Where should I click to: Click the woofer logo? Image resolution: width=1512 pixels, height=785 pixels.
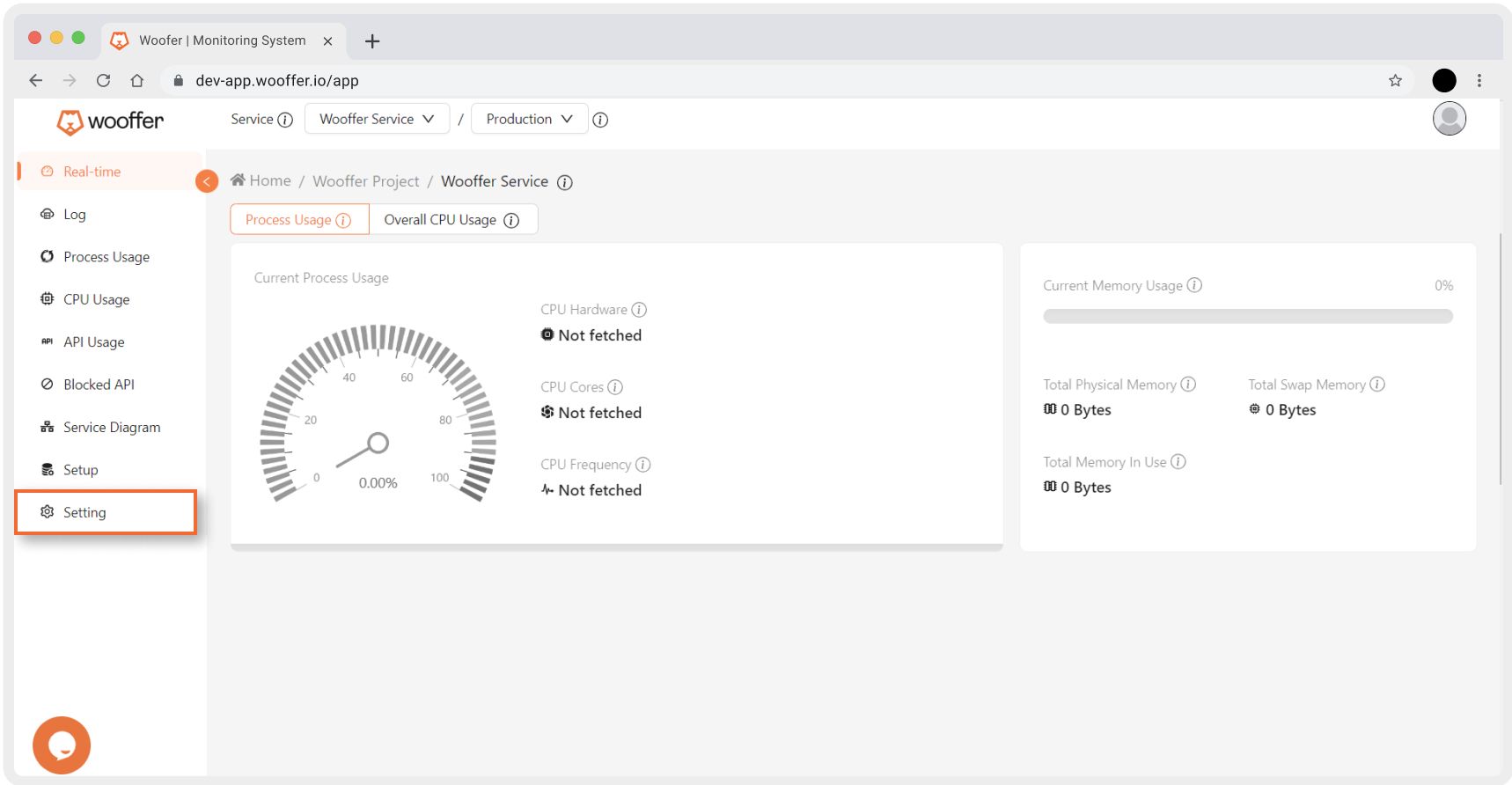(x=110, y=121)
